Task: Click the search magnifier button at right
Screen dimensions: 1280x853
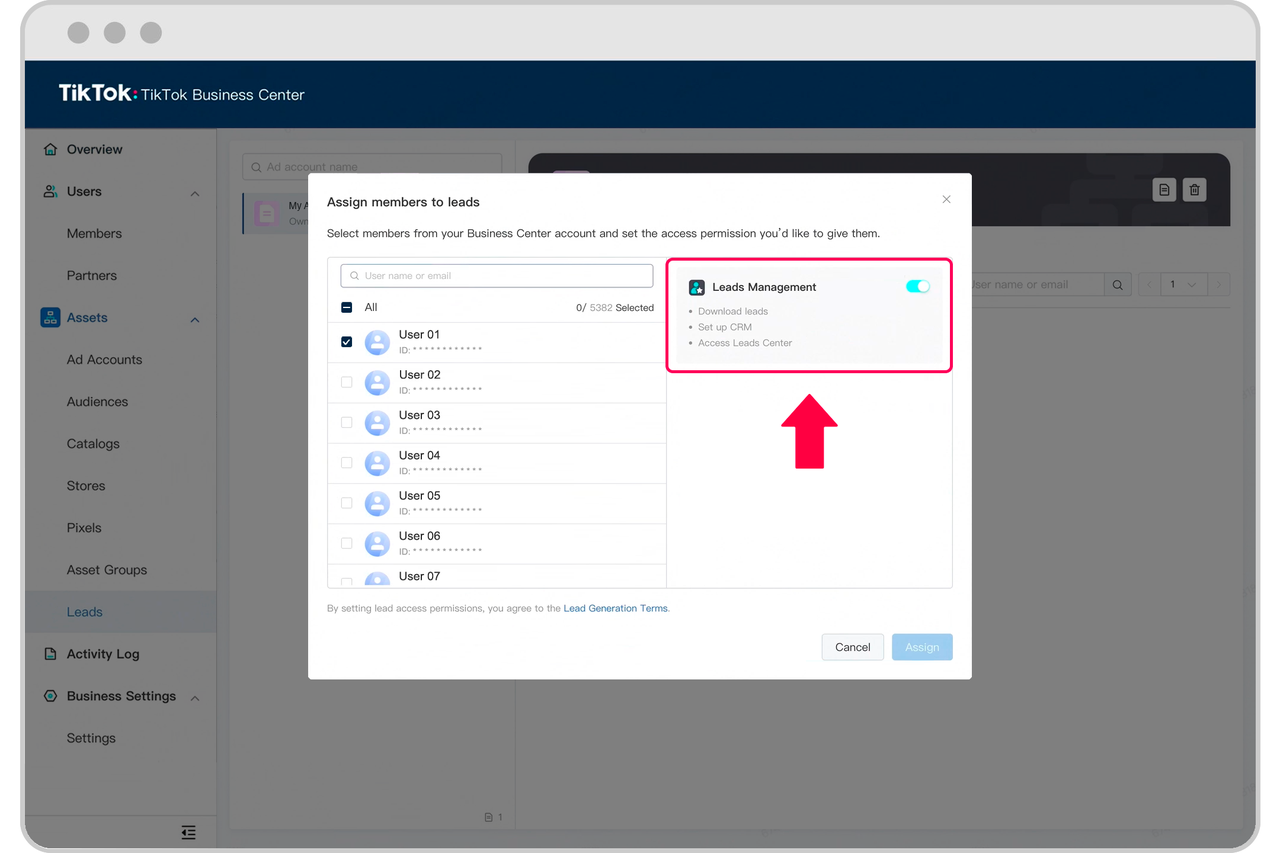Action: click(x=1118, y=285)
